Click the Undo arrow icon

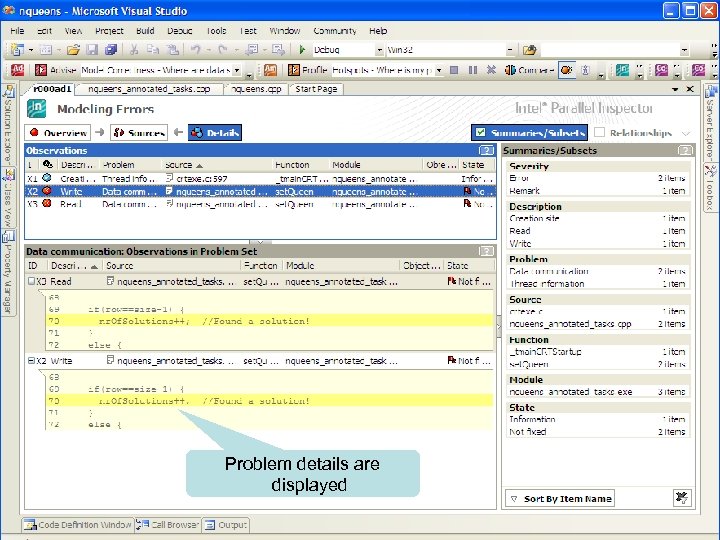196,50
